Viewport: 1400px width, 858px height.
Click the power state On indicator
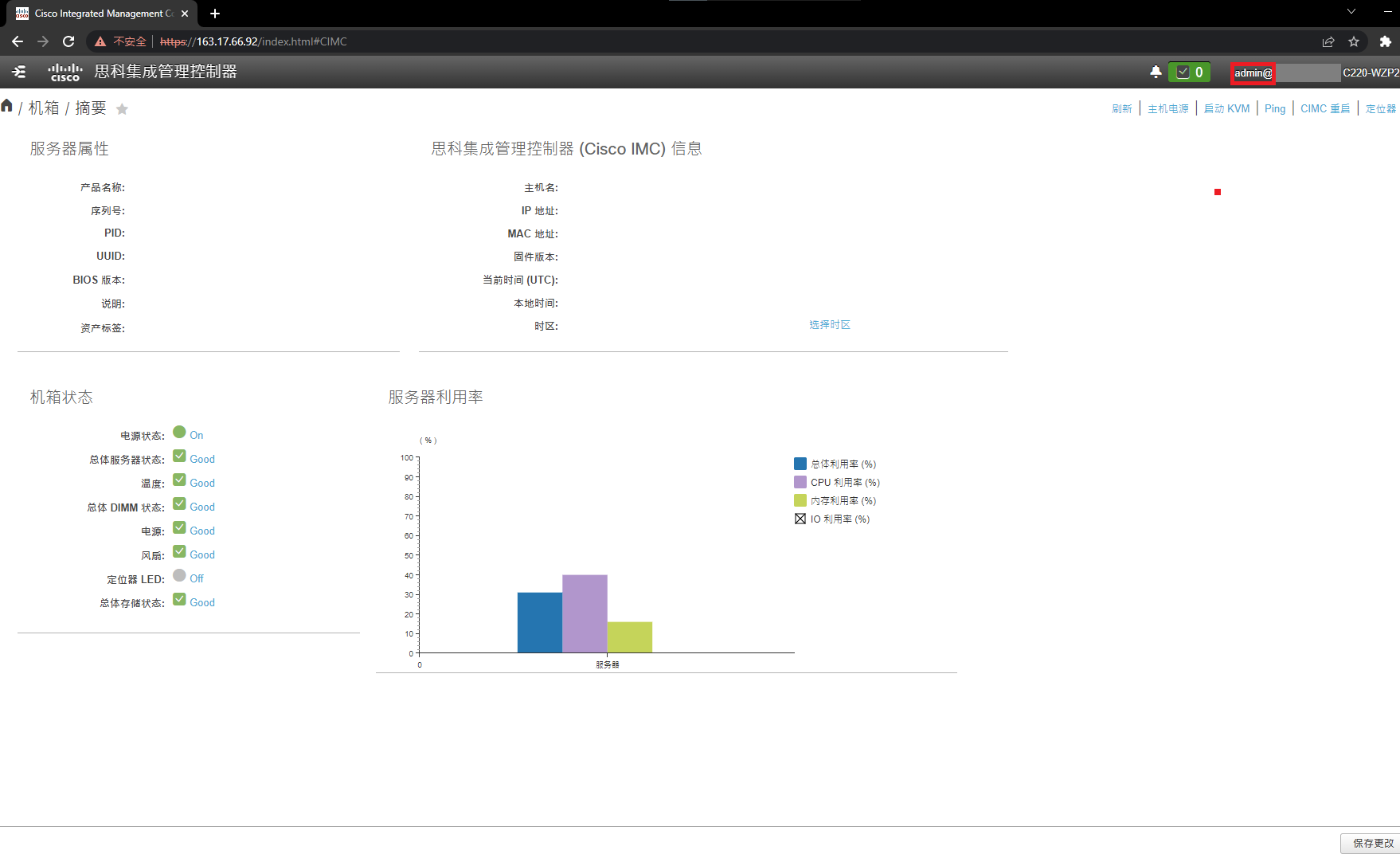pyautogui.click(x=179, y=432)
